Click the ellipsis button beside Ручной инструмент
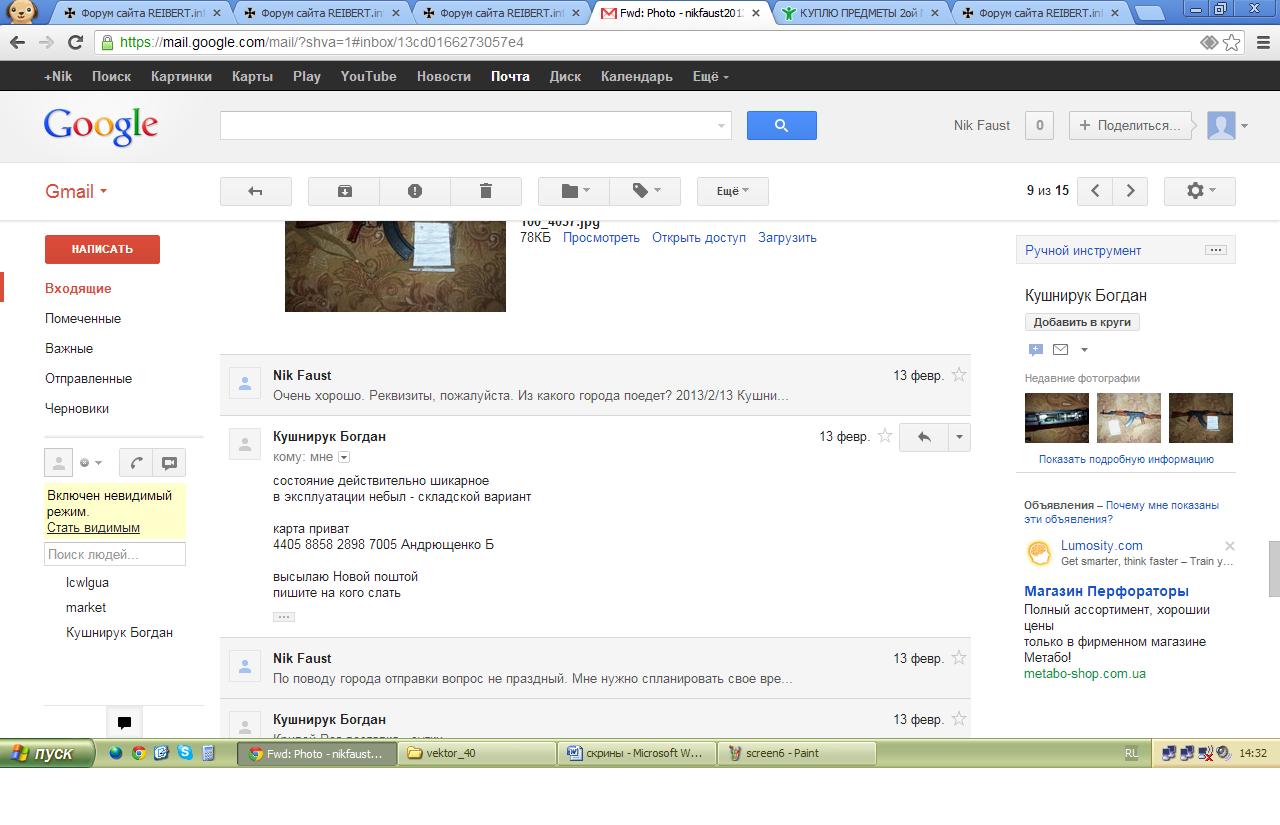The image size is (1280, 825). (1216, 250)
